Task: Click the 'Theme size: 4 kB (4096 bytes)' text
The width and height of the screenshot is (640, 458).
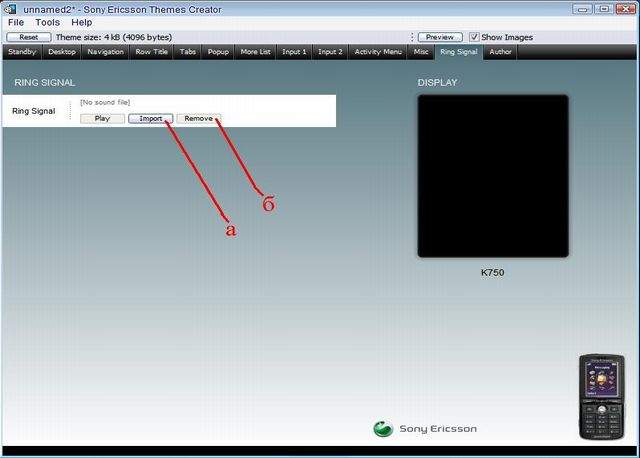Action: [114, 37]
